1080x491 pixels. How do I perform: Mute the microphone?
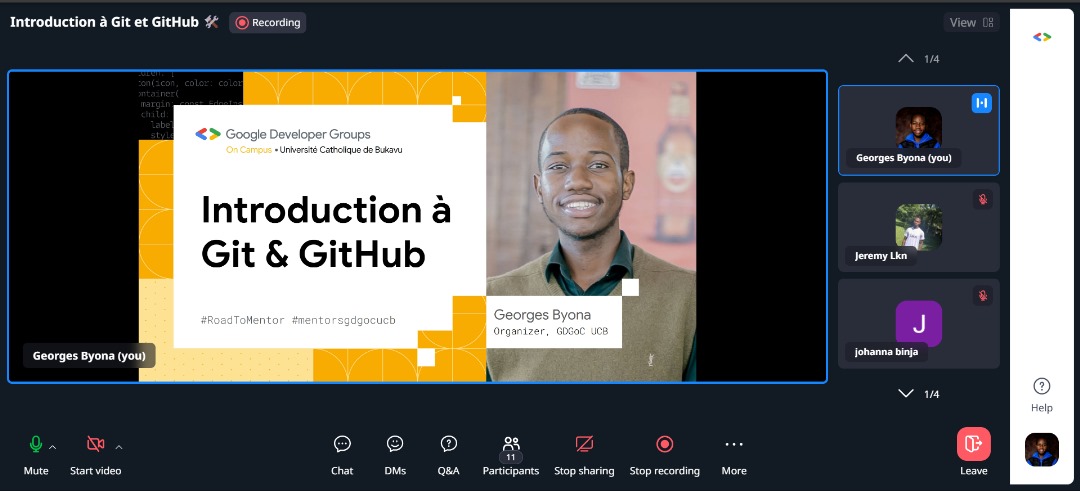pos(36,455)
